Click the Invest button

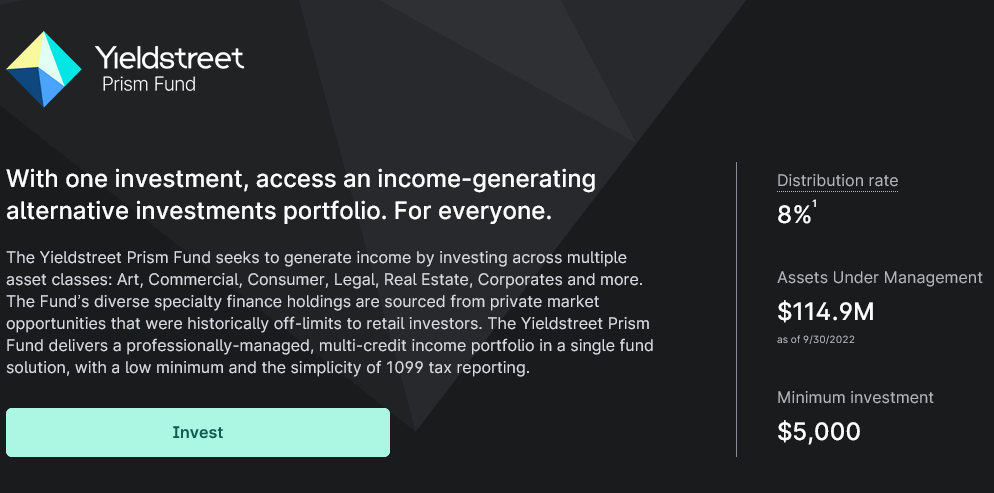coord(198,432)
